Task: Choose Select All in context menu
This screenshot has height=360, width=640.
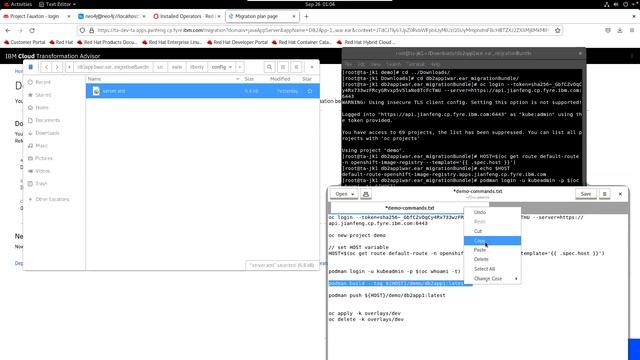Action: click(x=492, y=269)
